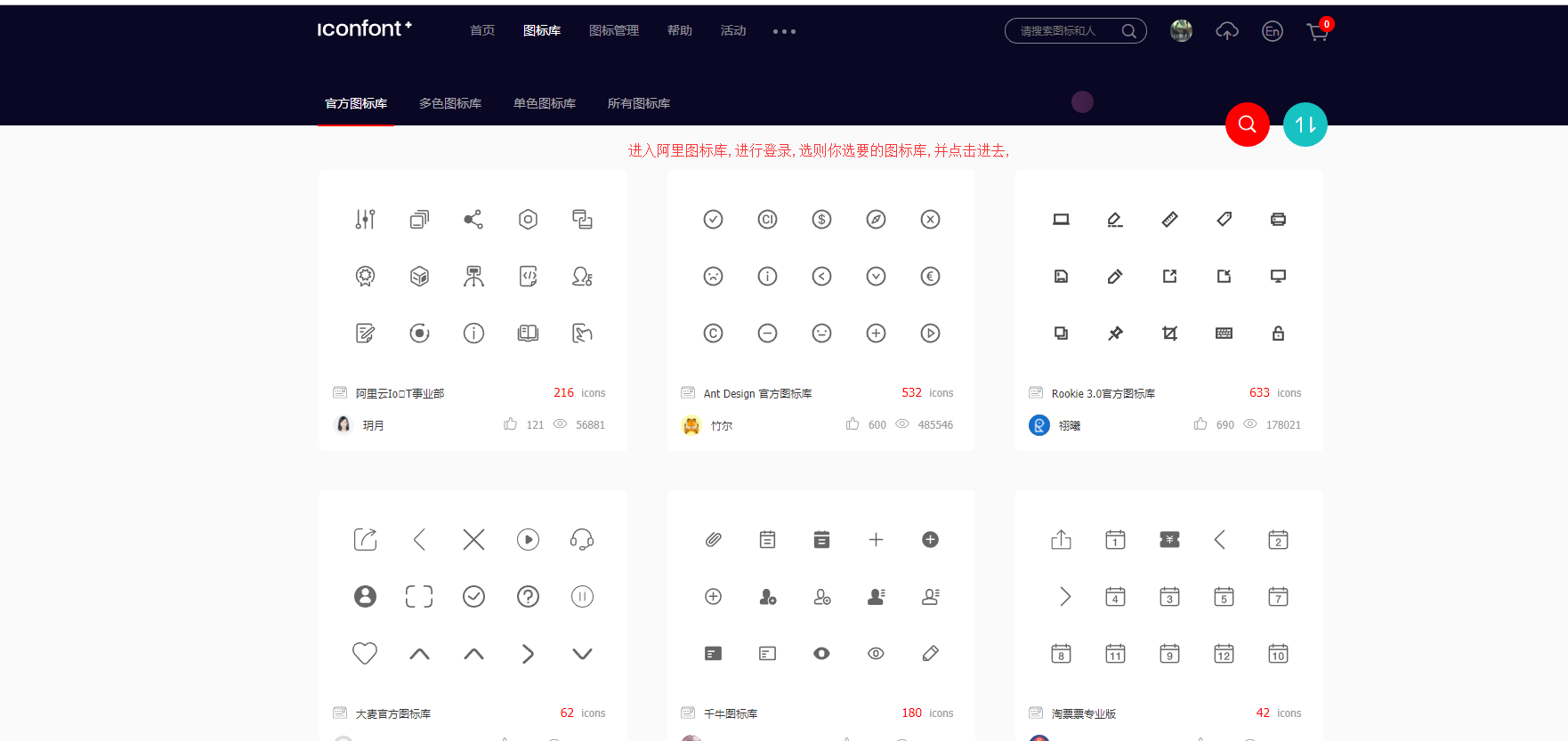Screen dimensions: 1568x741
Task: Like the 阿里云IoT library thumbs-up
Action: tap(510, 424)
